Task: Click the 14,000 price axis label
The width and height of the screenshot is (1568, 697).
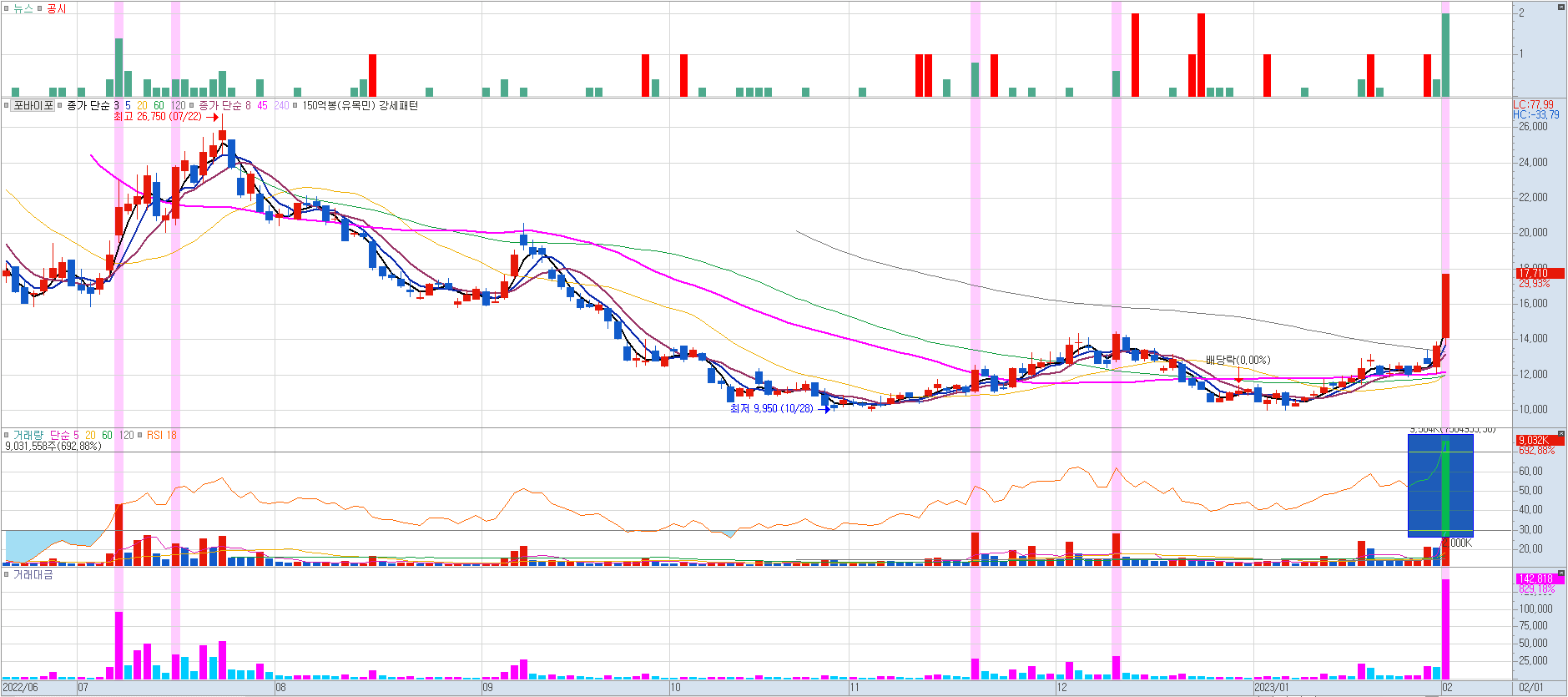Action: [x=1533, y=339]
